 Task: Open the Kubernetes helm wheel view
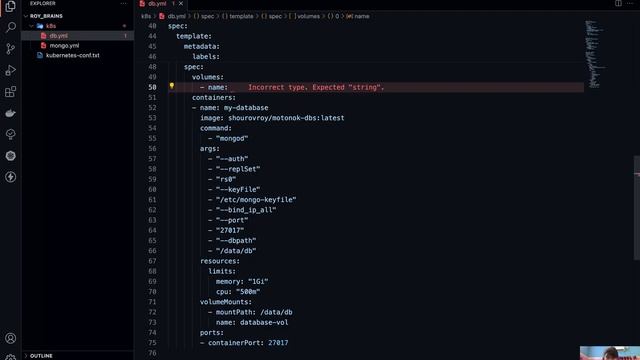click(11, 156)
